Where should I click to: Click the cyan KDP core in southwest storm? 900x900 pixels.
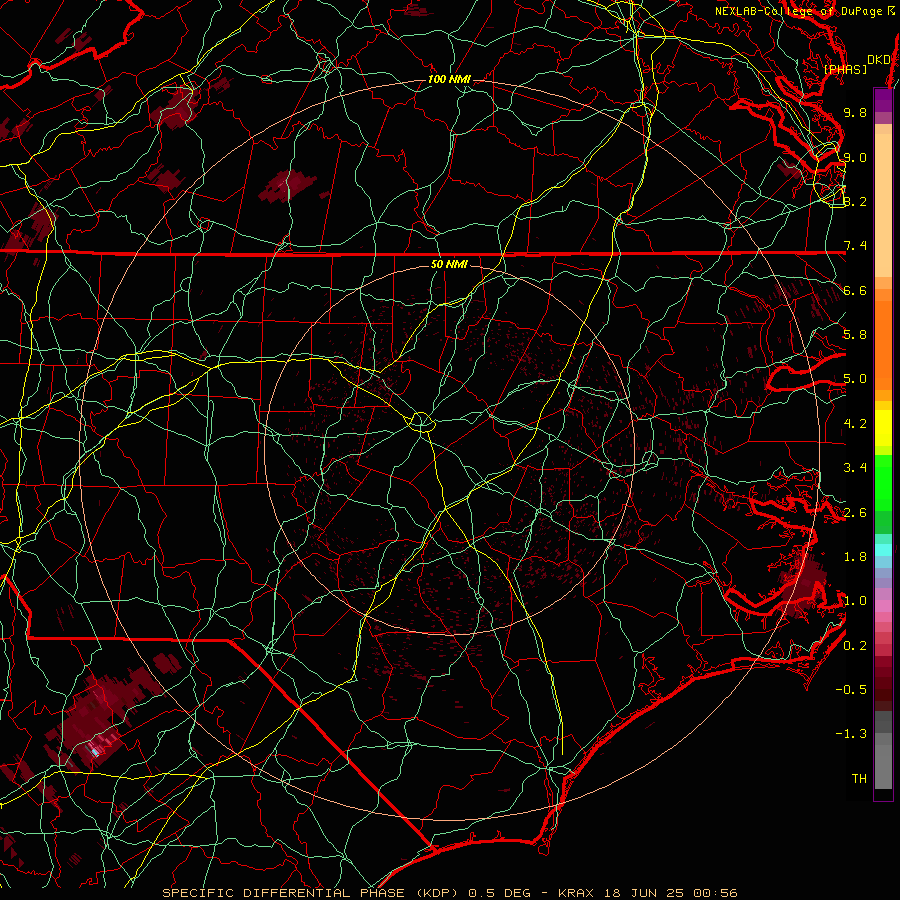(95, 751)
